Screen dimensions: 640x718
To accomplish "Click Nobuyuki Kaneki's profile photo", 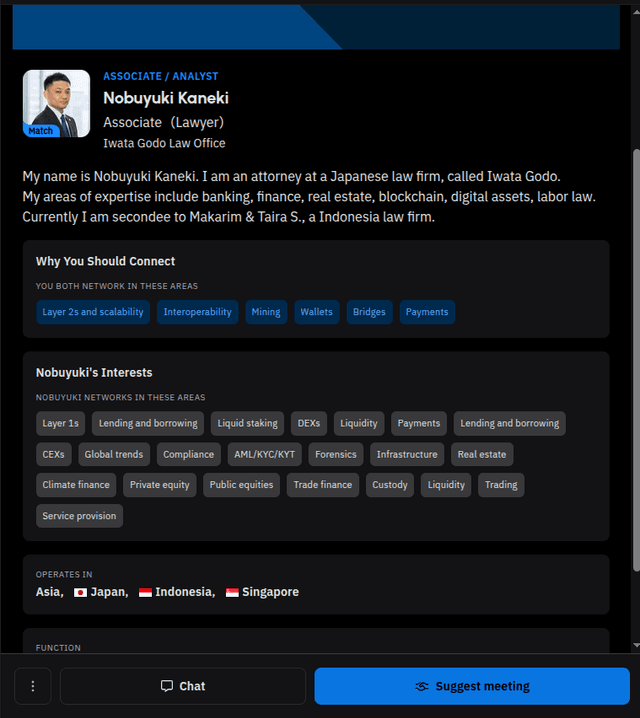I will coord(56,103).
